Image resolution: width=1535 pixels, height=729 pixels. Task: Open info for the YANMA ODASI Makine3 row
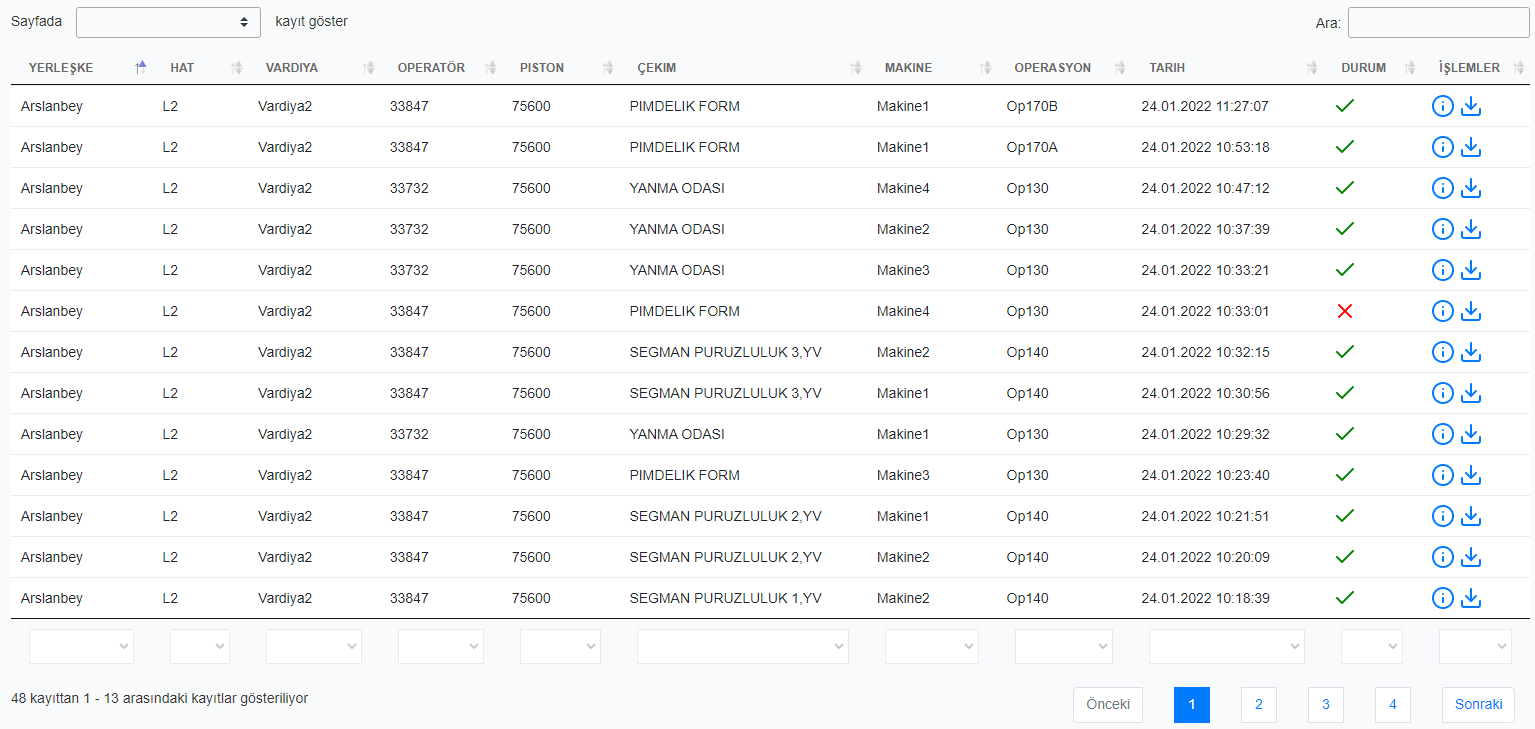point(1442,269)
